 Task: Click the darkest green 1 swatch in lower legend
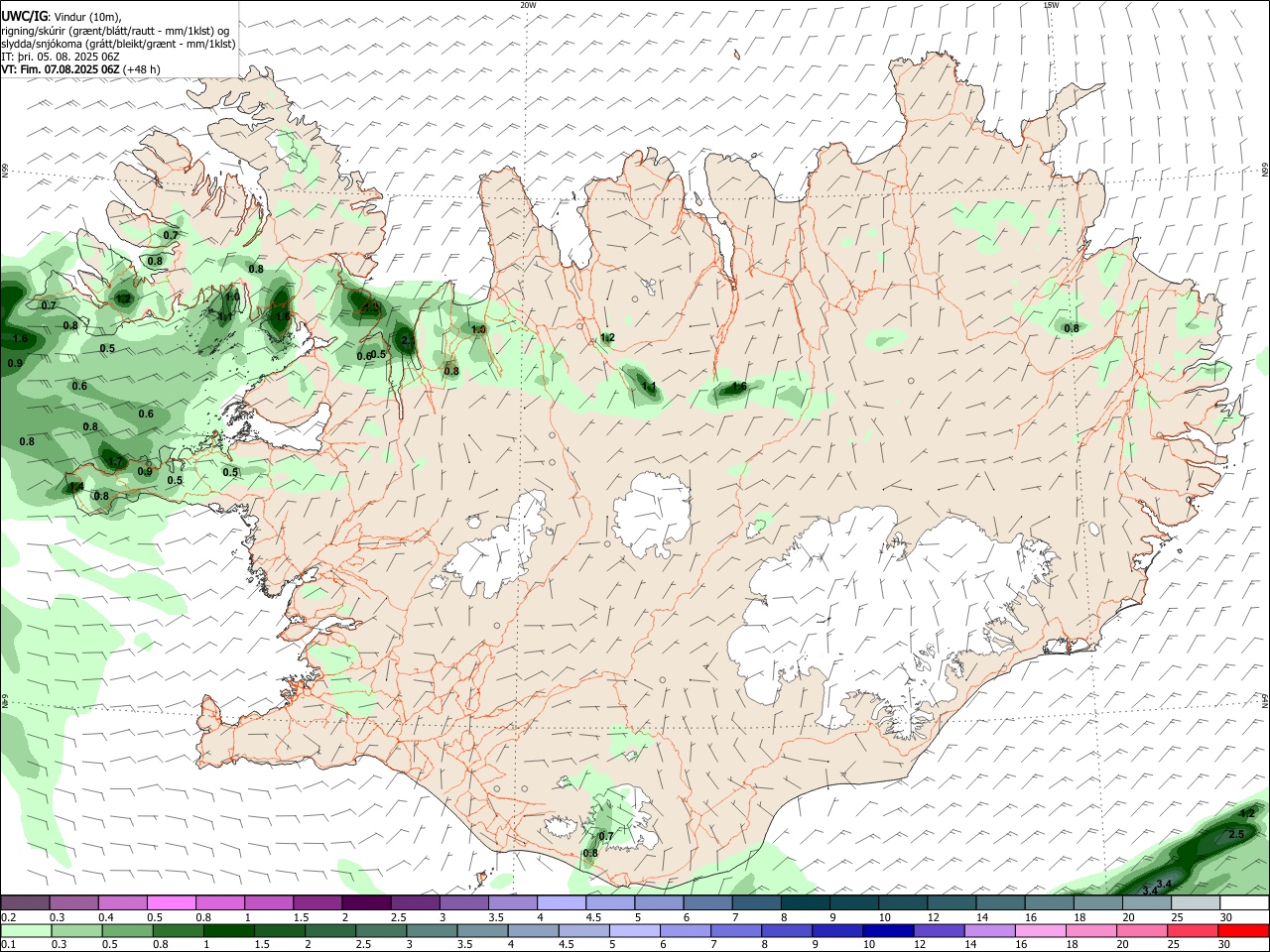pyautogui.click(x=229, y=930)
